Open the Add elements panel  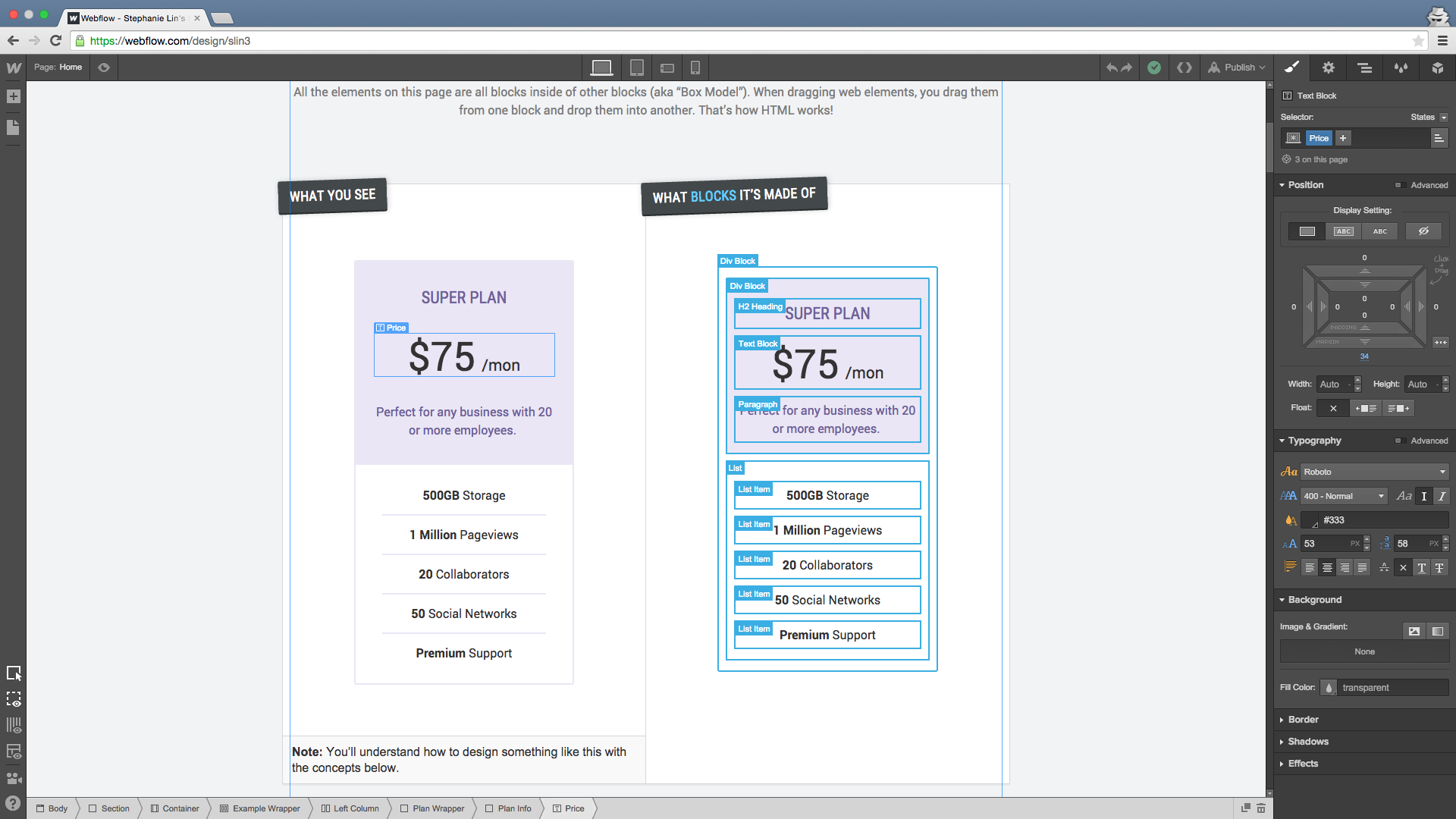tap(13, 96)
